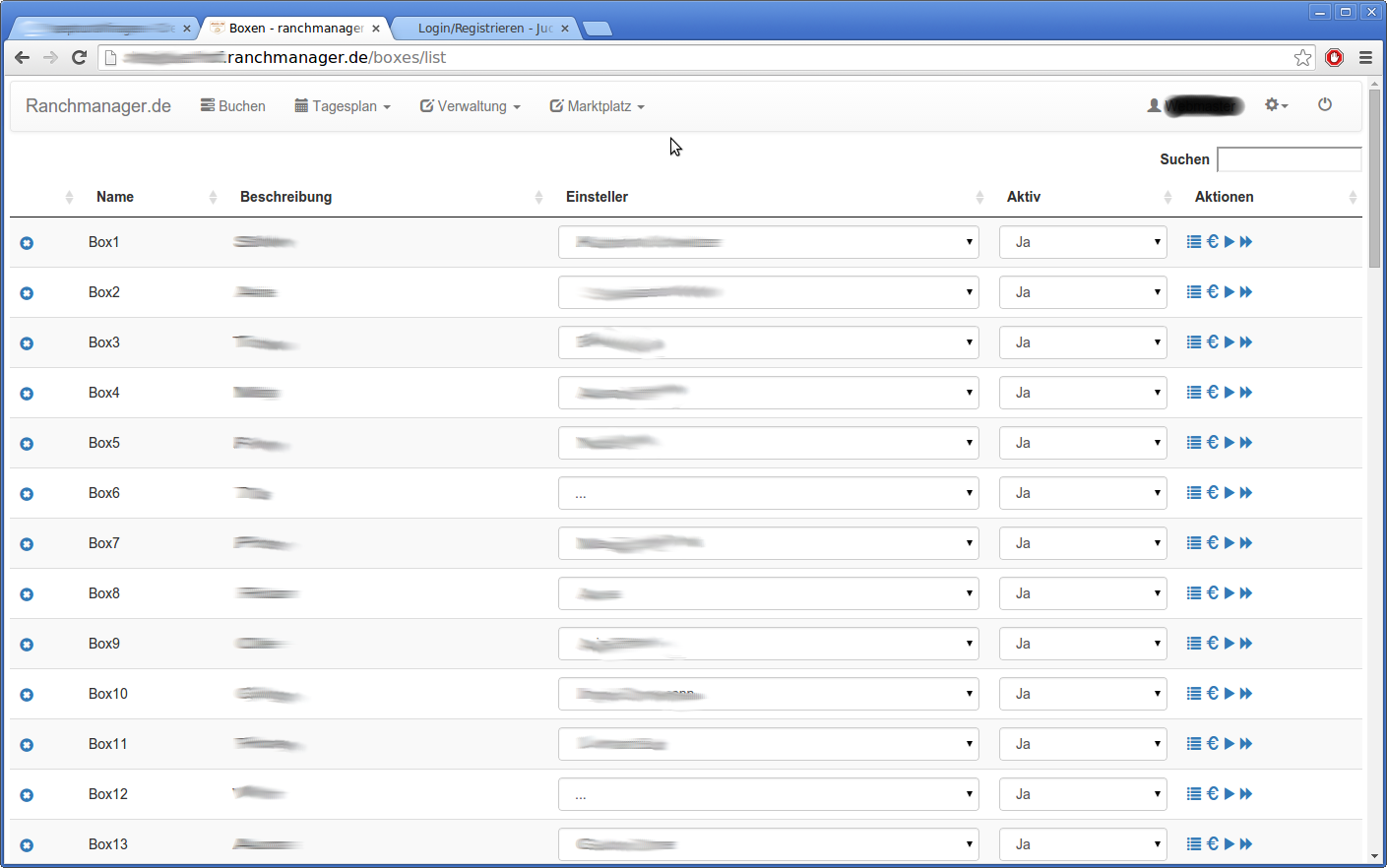This screenshot has width=1387, height=868.
Task: Open the Aktiv dropdown for Box1
Action: pos(1083,242)
